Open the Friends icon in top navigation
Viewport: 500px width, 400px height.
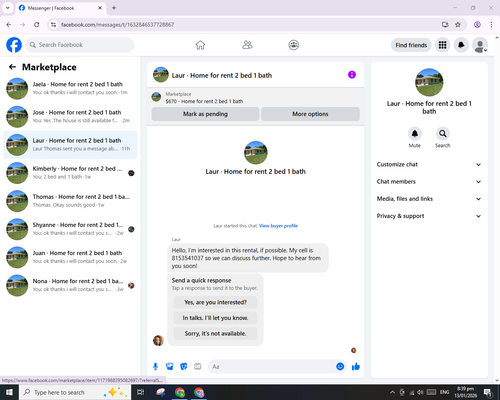pos(247,45)
